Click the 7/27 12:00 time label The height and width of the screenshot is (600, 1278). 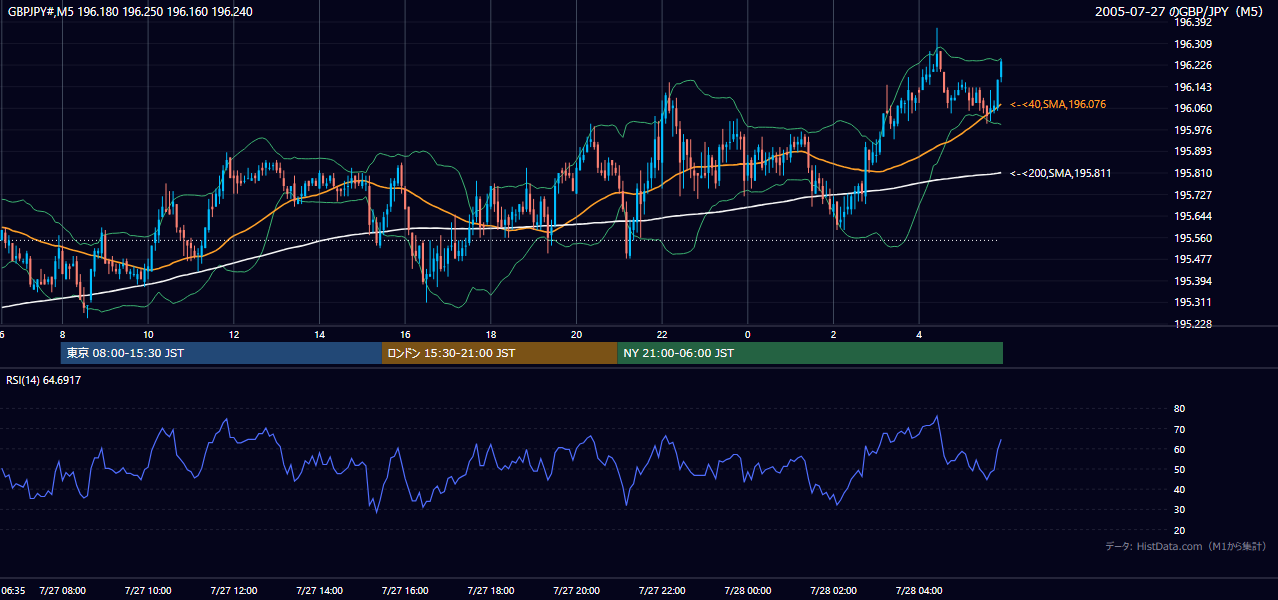pos(234,590)
